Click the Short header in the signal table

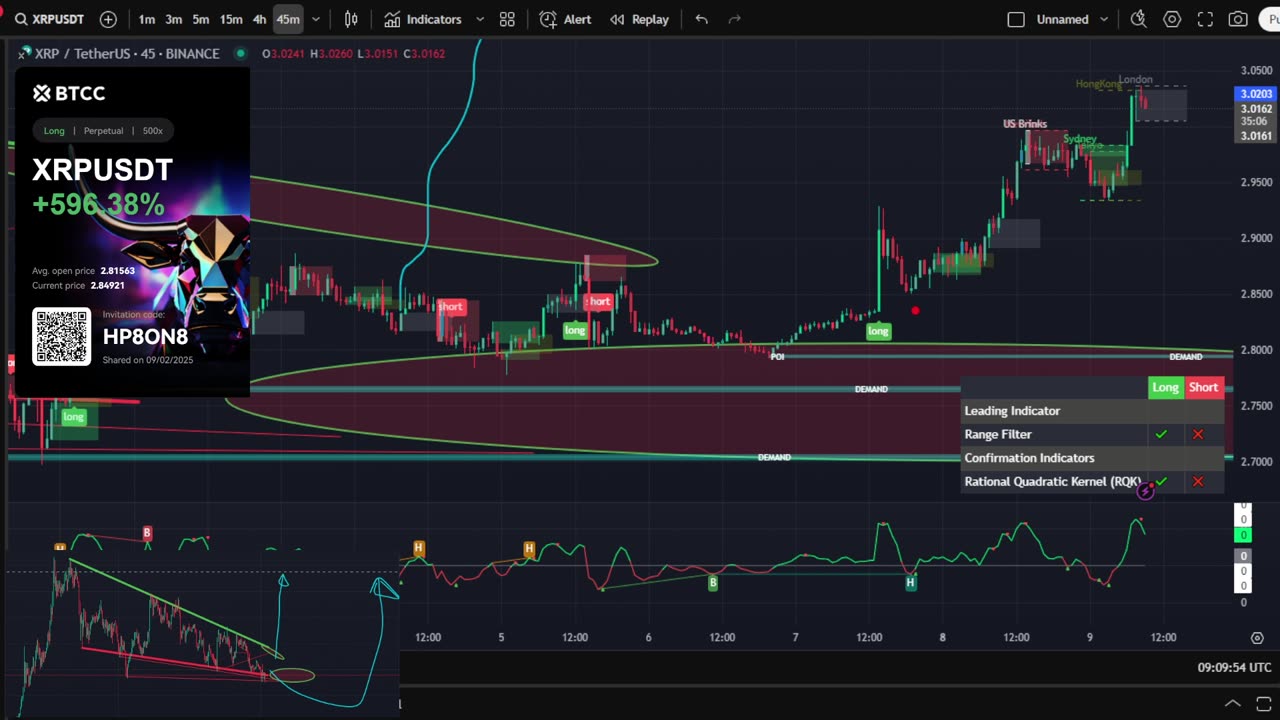coord(1204,387)
